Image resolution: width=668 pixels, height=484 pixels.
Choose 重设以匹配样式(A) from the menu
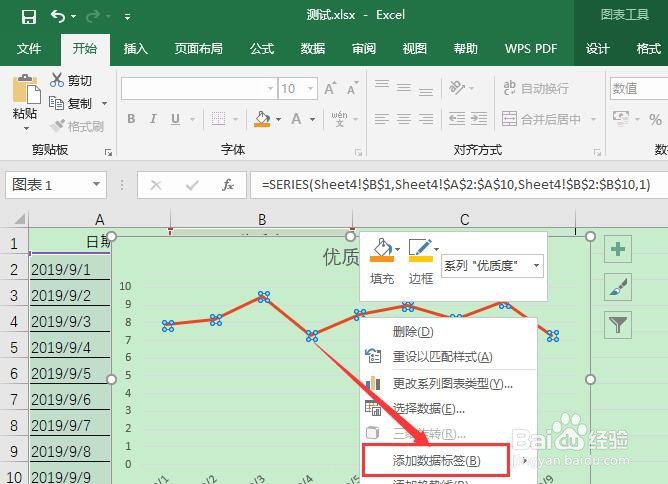click(448, 356)
